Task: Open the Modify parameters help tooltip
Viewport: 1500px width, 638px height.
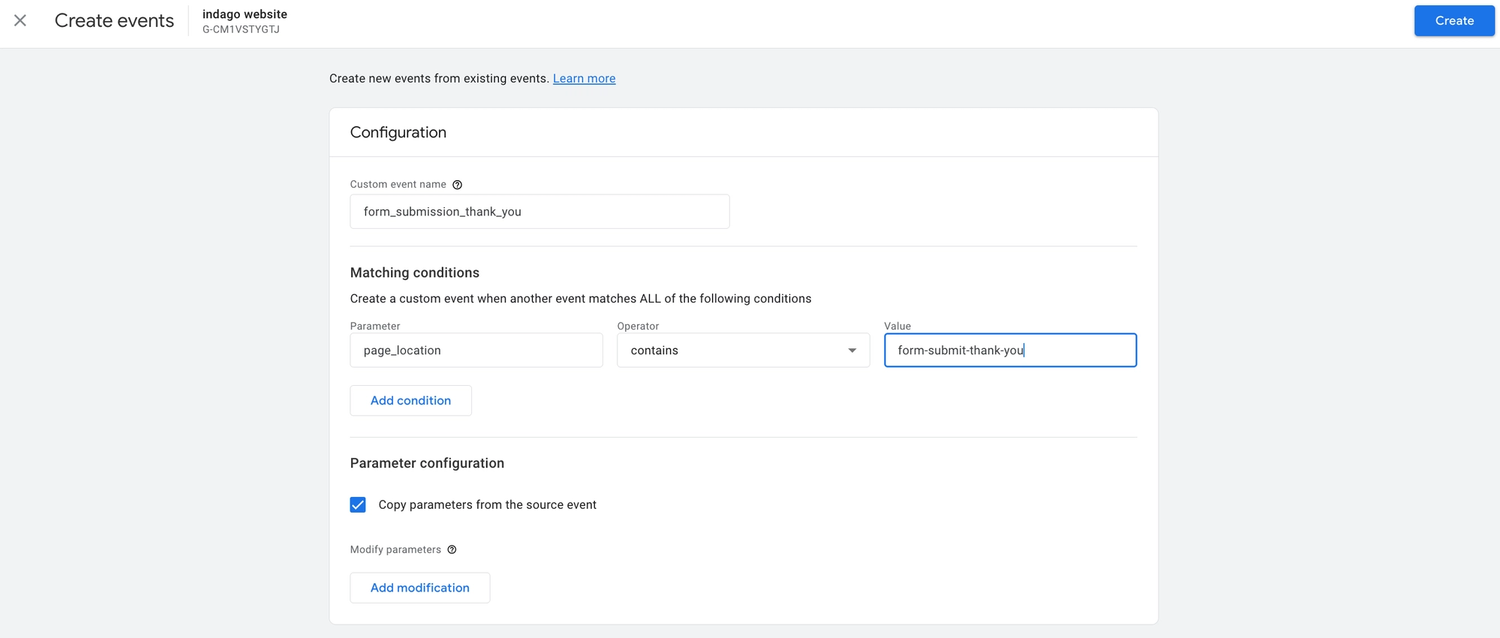Action: 451,549
